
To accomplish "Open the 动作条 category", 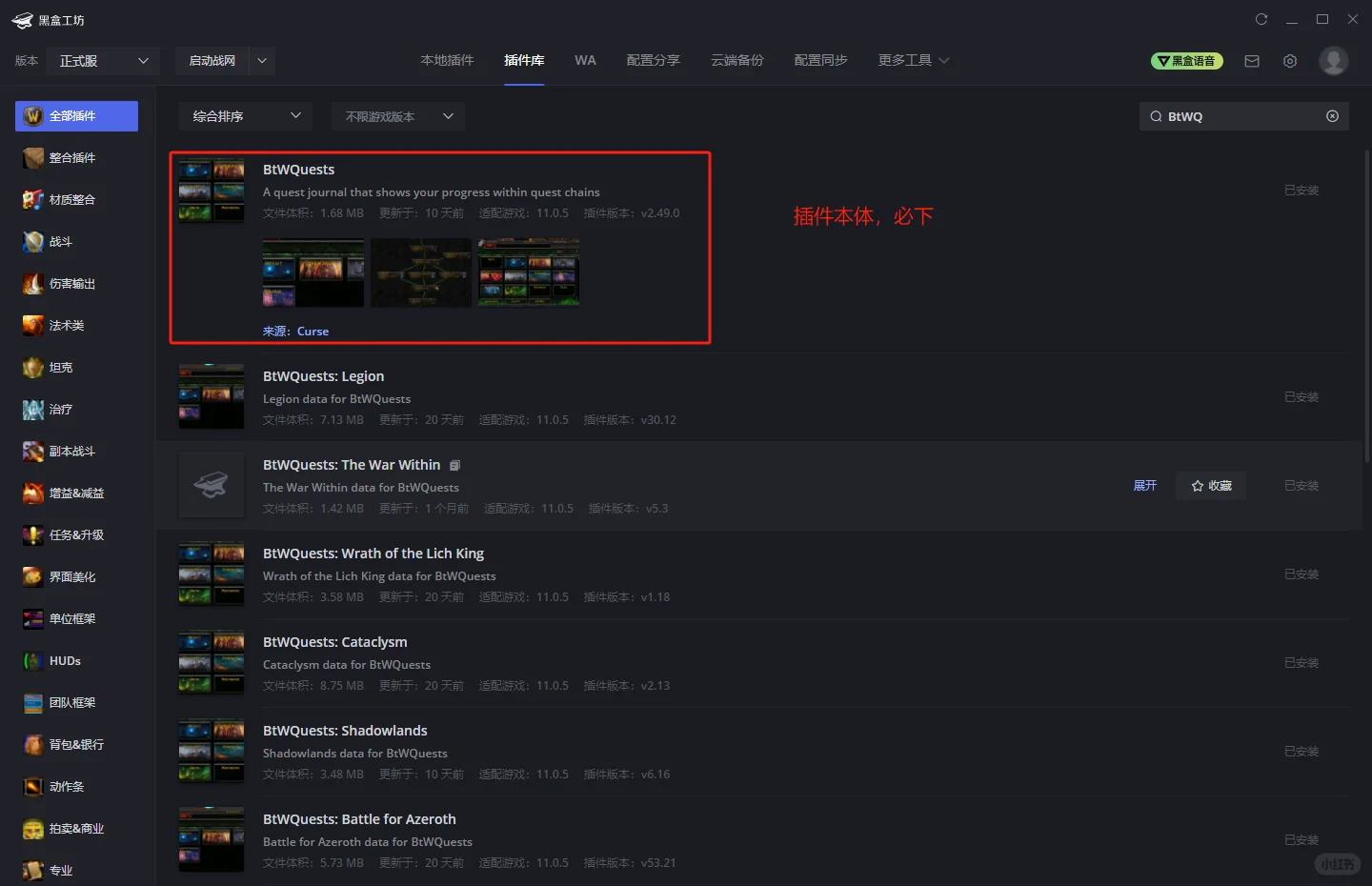I will point(76,787).
